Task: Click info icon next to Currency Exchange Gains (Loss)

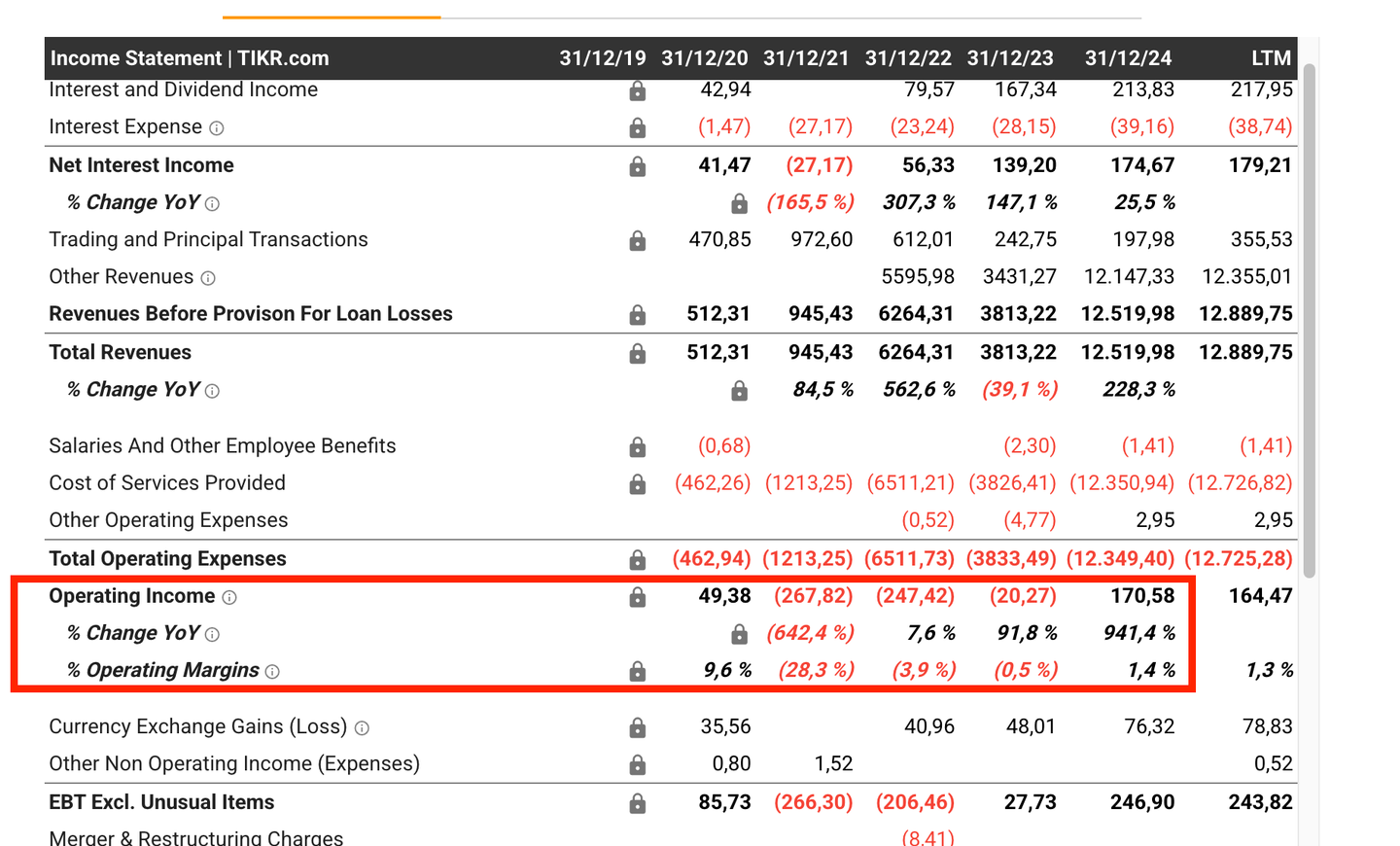Action: coord(362,728)
